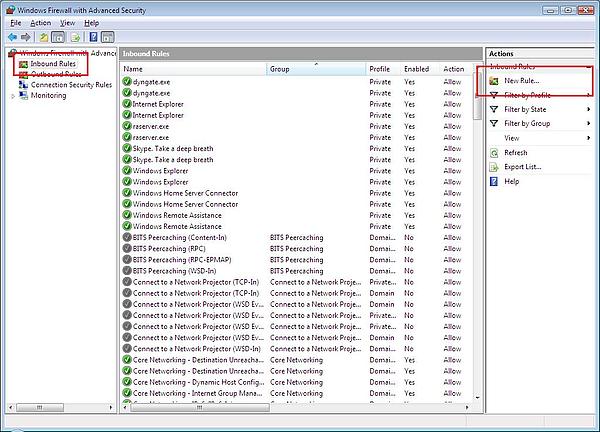Screen dimensions: 600x432
Task: Click the Export List toolbar icon
Action: (75, 37)
